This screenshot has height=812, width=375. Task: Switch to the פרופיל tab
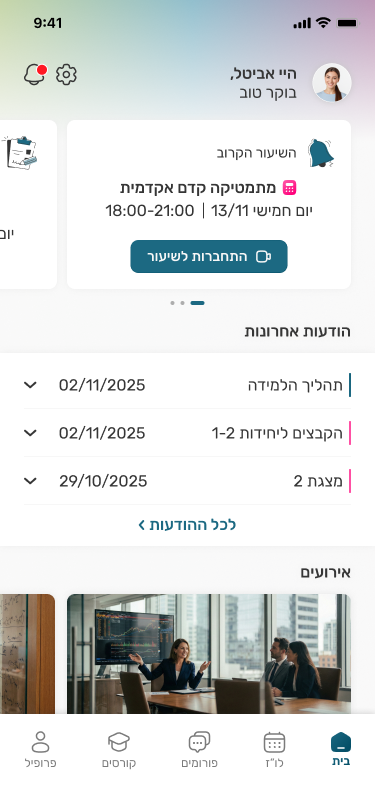40,749
